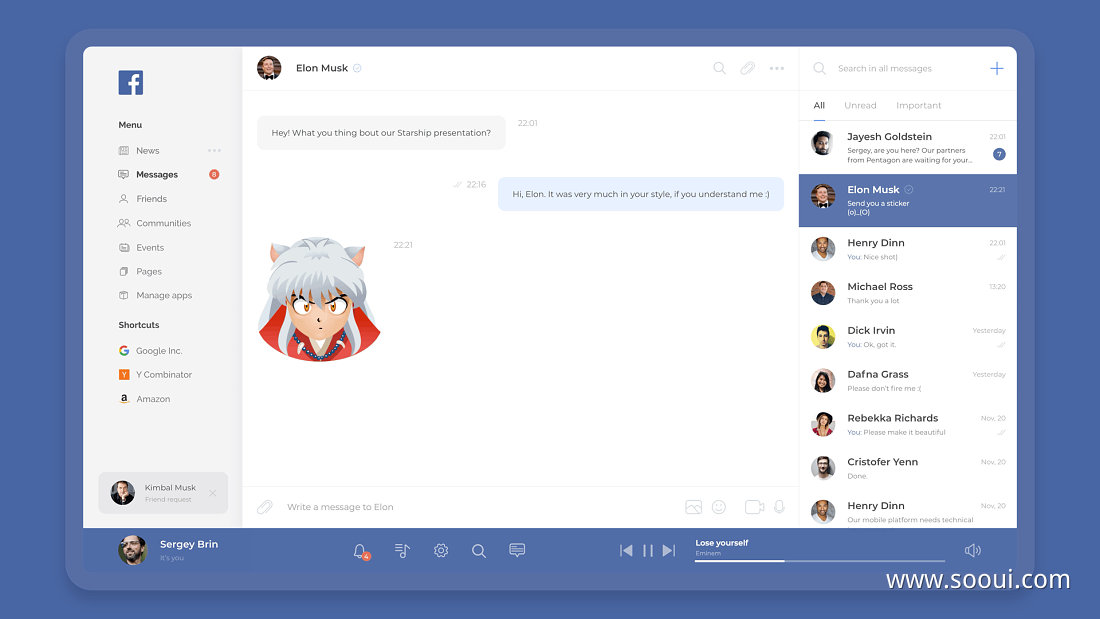Screen dimensions: 1100x619
Task: Open Sergey Brin profile in bottom bar
Action: pyautogui.click(x=168, y=550)
